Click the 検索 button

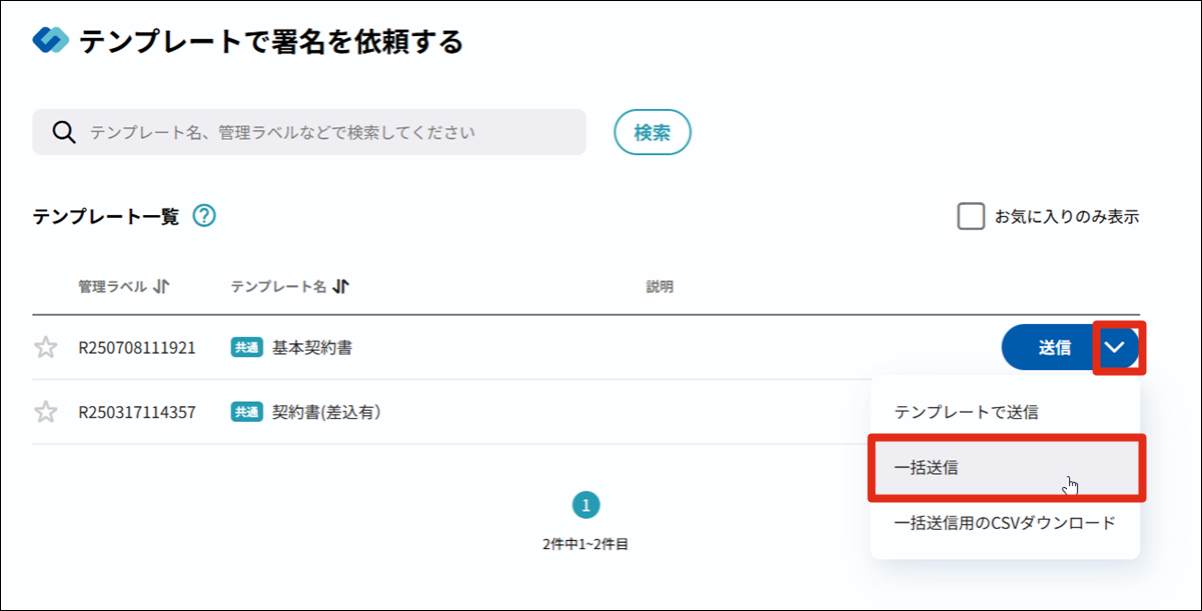652,132
